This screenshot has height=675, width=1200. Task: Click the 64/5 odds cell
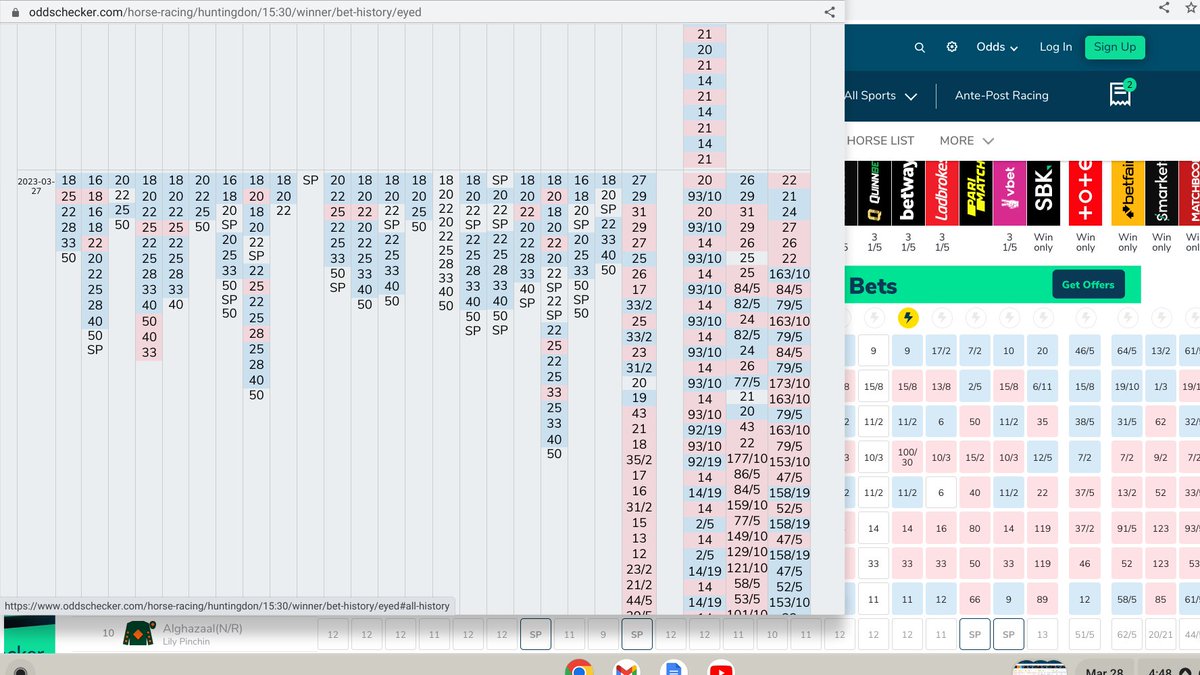pos(1127,351)
